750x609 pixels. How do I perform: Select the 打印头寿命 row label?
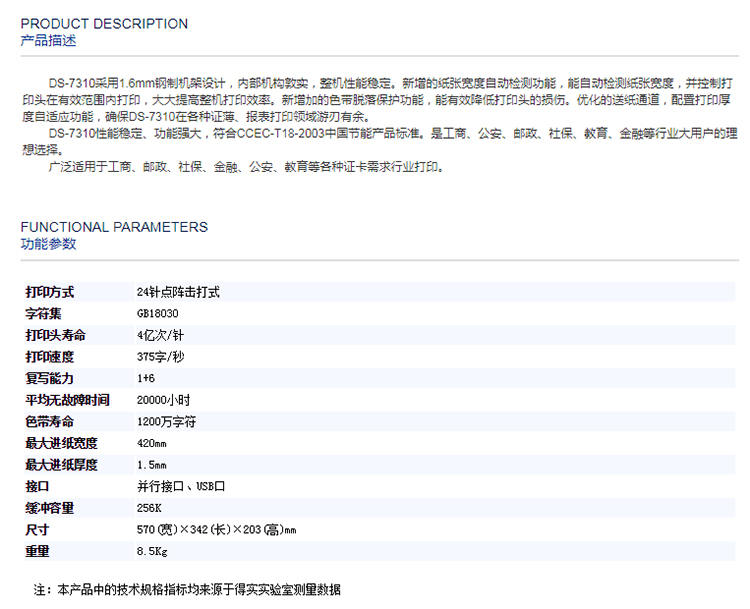pyautogui.click(x=56, y=336)
